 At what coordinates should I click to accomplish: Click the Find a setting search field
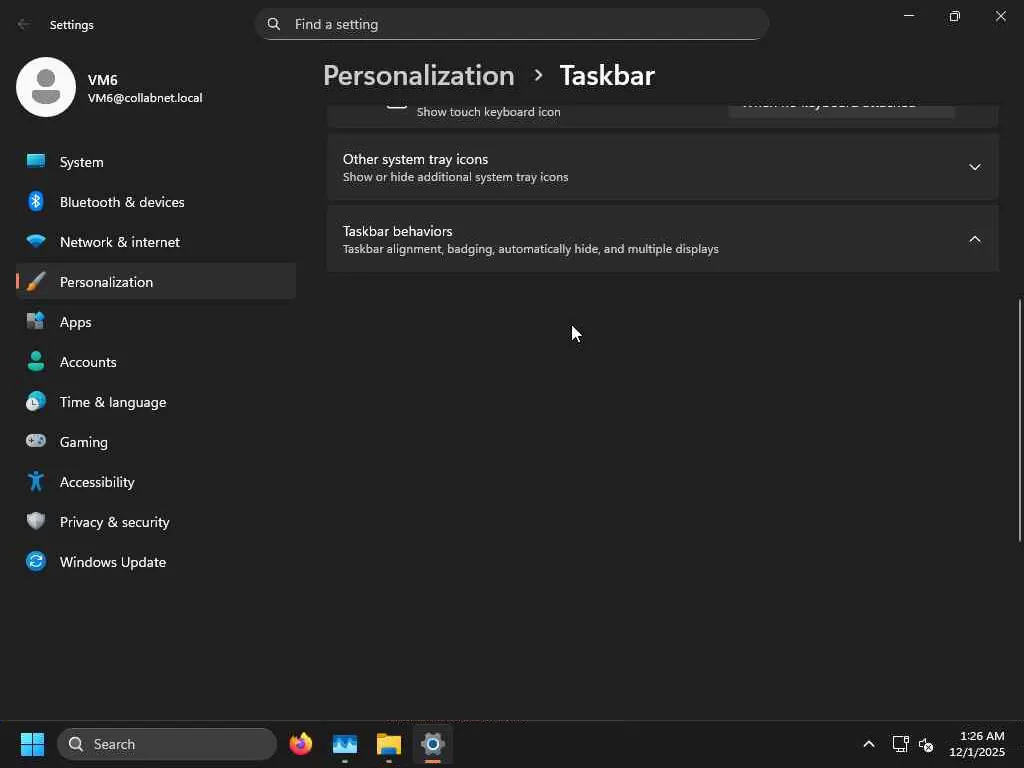512,24
